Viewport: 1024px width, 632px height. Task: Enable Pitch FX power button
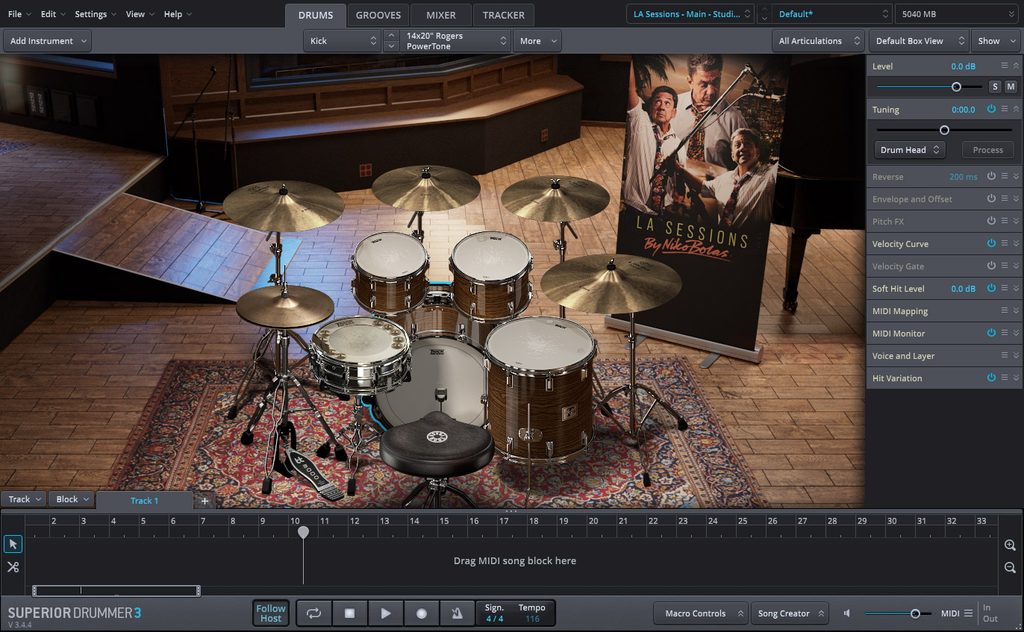coord(991,221)
